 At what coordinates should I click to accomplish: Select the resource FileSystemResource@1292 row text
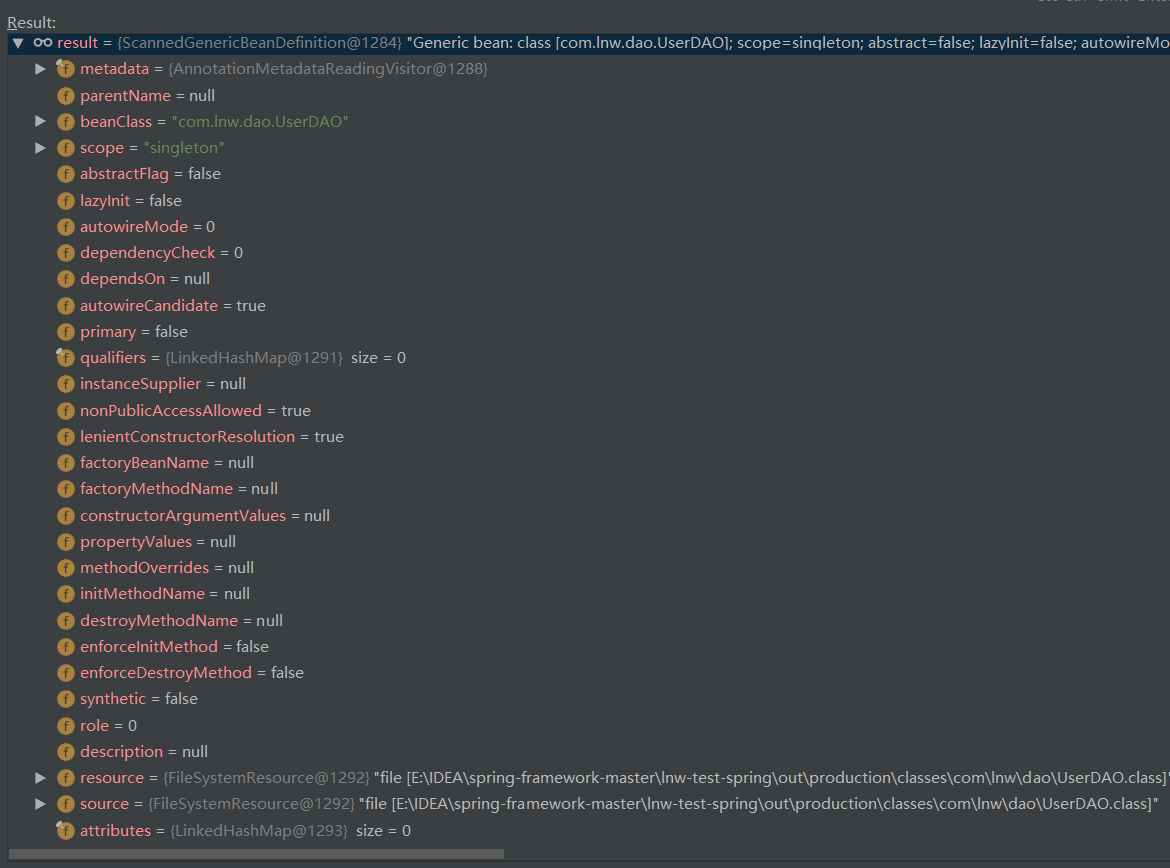click(625, 778)
